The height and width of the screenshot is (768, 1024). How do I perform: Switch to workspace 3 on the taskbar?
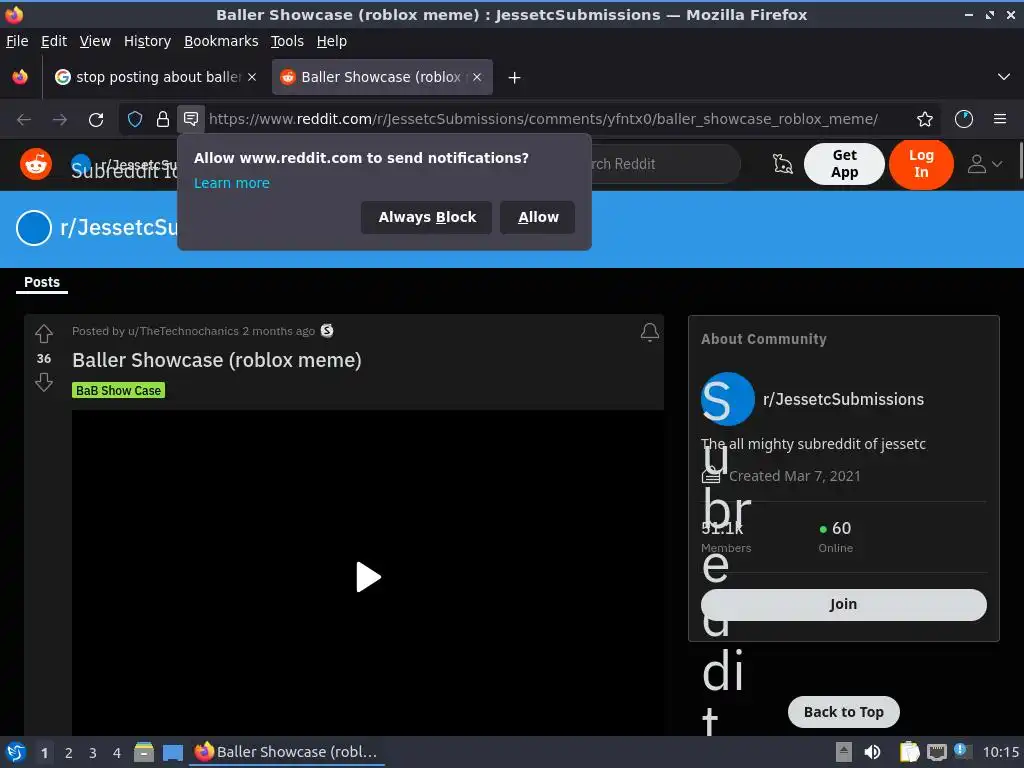93,753
